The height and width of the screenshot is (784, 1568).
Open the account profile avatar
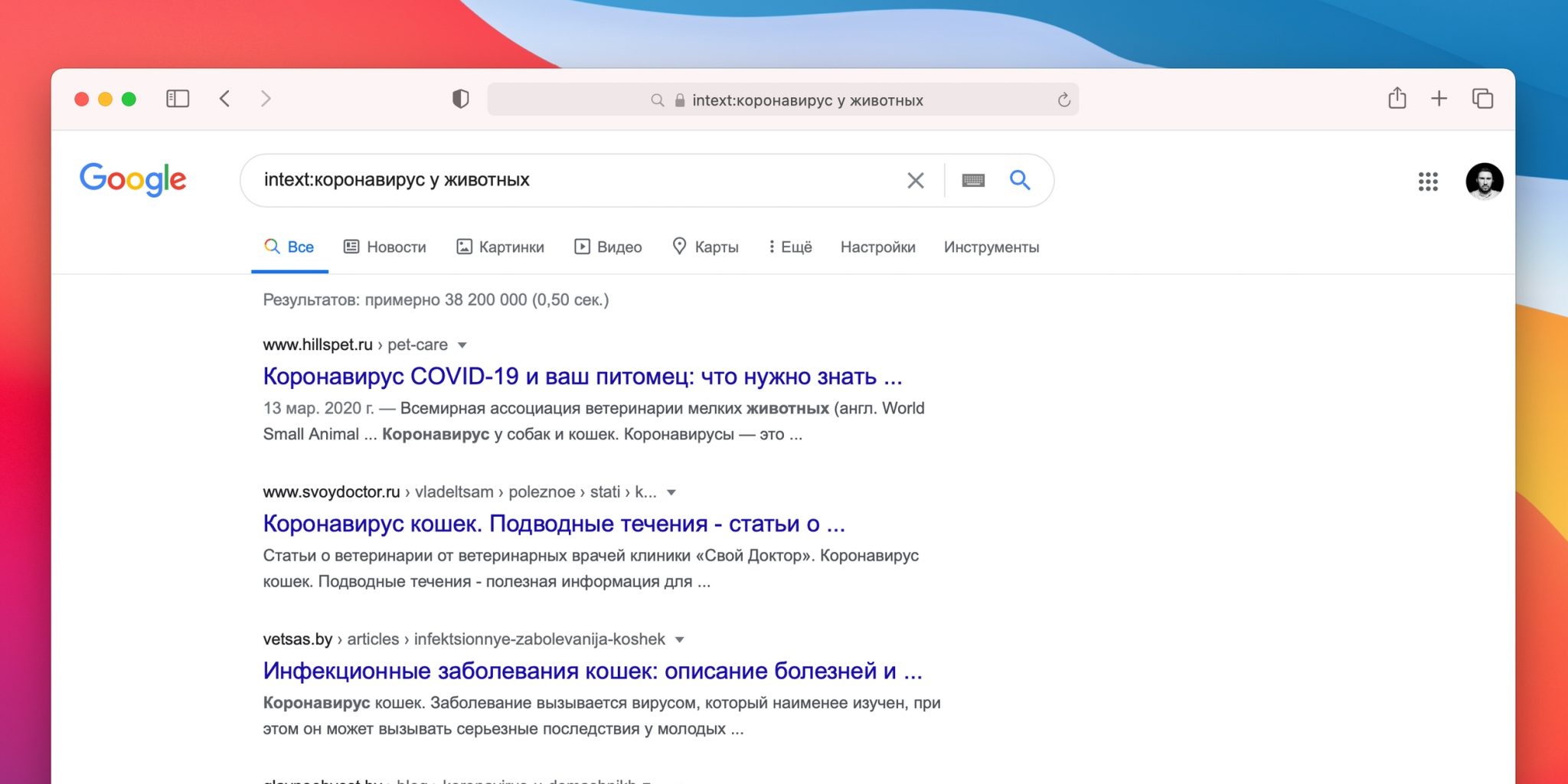[x=1485, y=181]
